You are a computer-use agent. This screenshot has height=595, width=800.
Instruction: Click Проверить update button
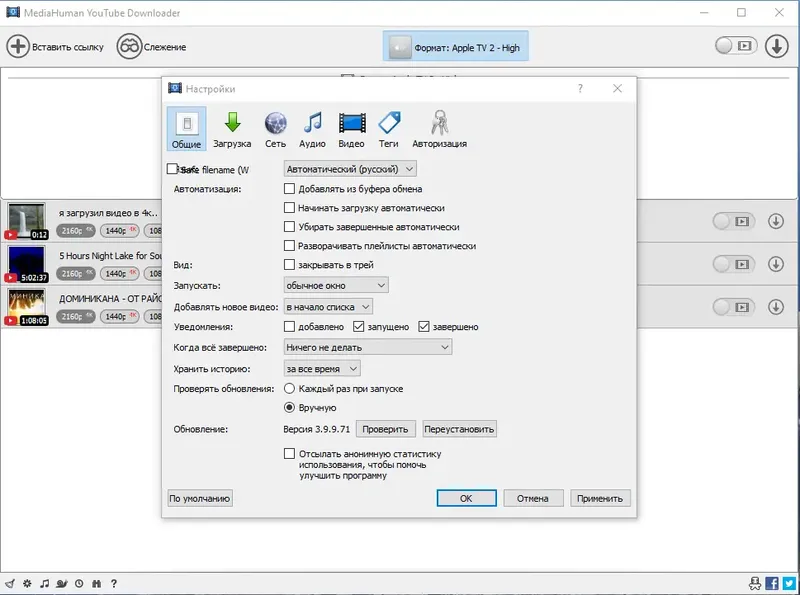point(385,429)
